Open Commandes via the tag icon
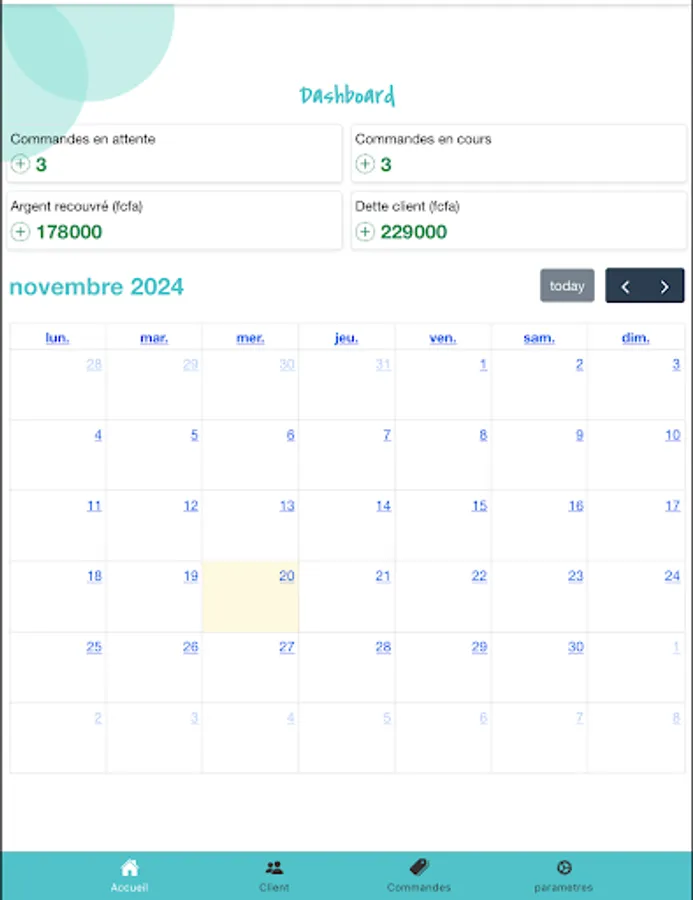Viewport: 693px width, 900px height. (418, 867)
